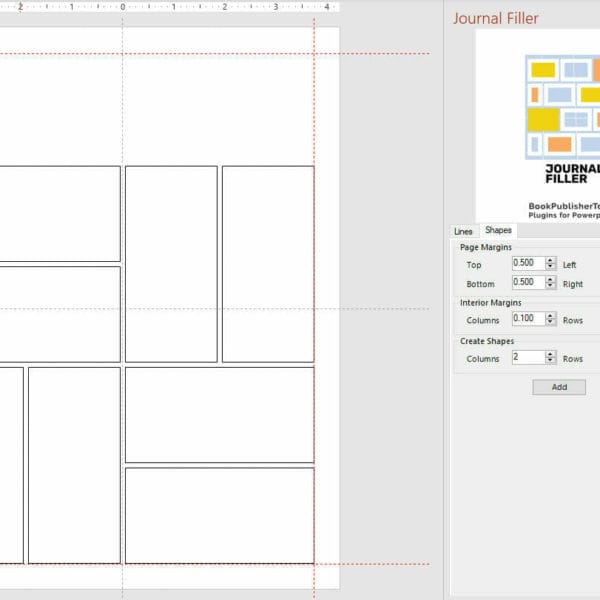Select the tall rectangle touching the right margin guide

268,264
